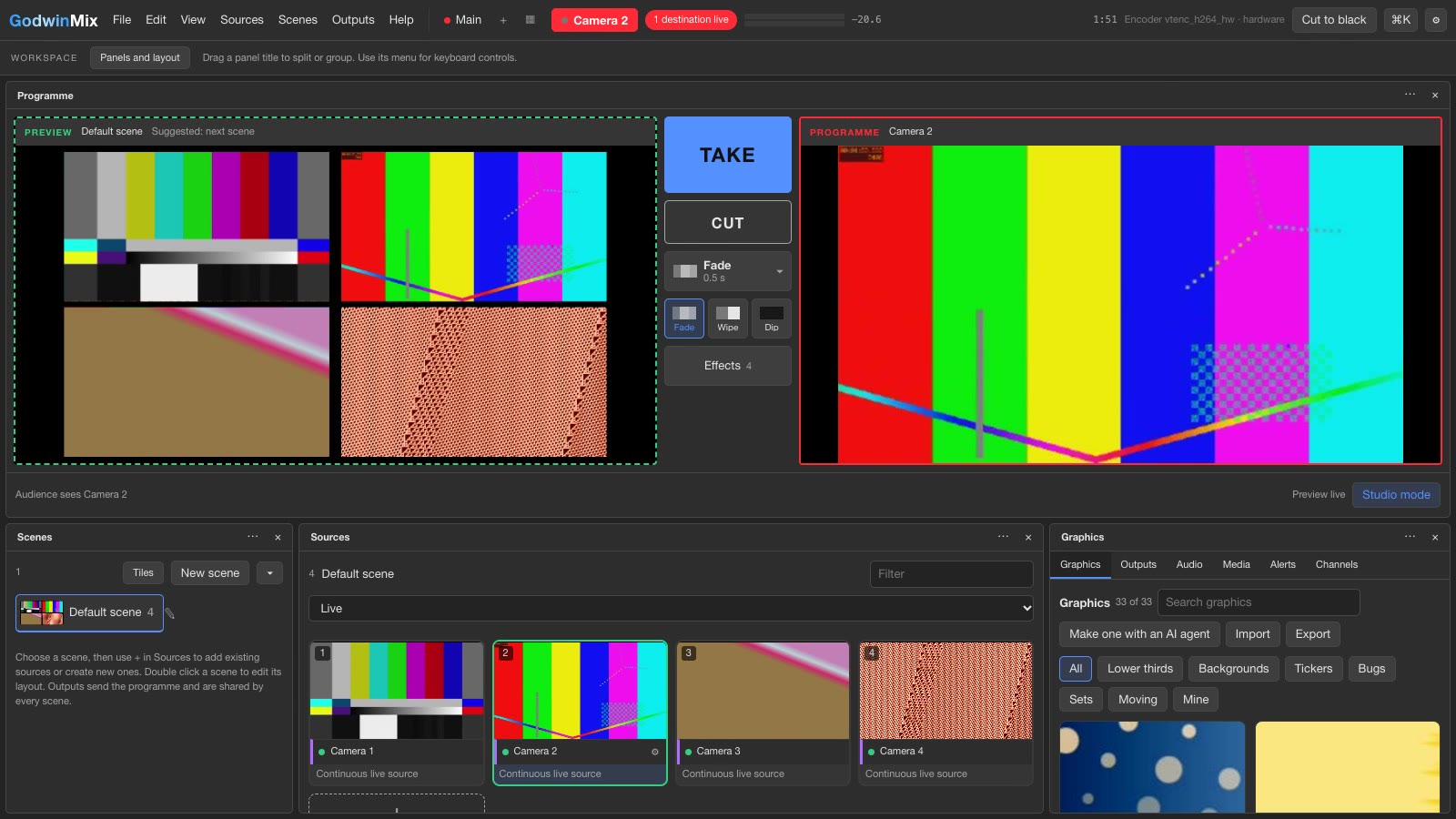This screenshot has width=1456, height=819.
Task: Click the CUT button
Action: (728, 223)
